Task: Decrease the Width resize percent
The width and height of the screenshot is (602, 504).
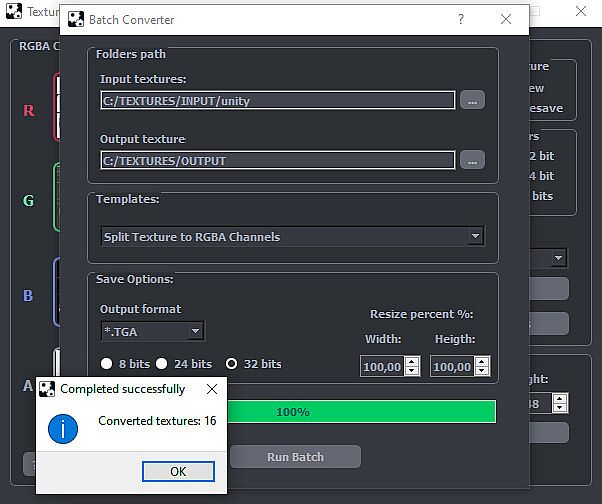Action: point(412,370)
